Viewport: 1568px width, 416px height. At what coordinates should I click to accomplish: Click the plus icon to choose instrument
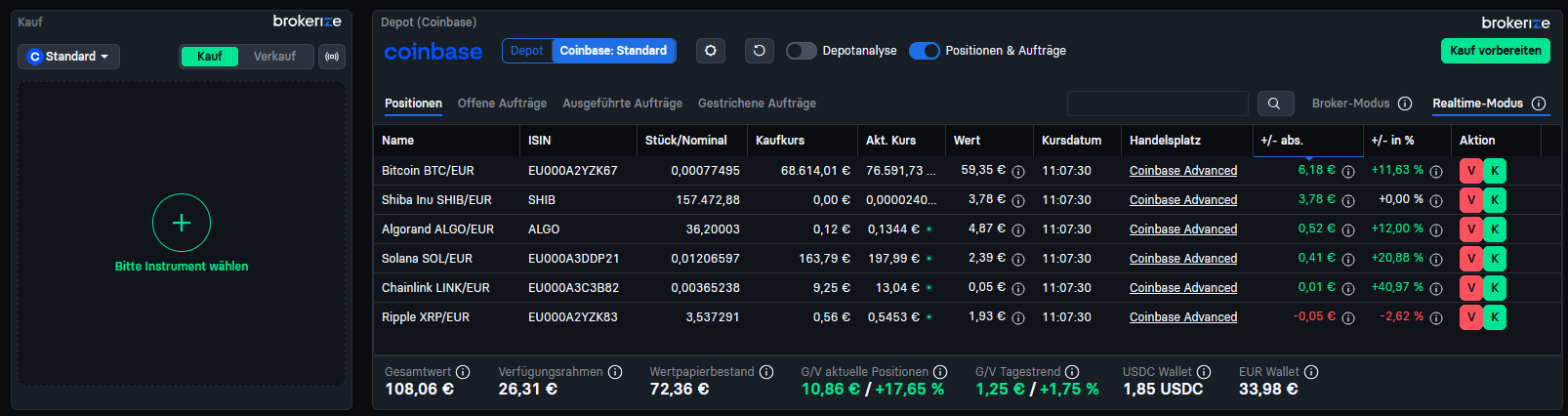[182, 223]
